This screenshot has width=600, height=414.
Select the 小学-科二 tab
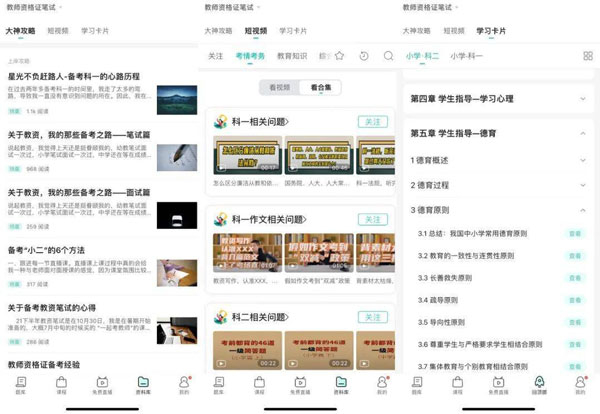[422, 56]
